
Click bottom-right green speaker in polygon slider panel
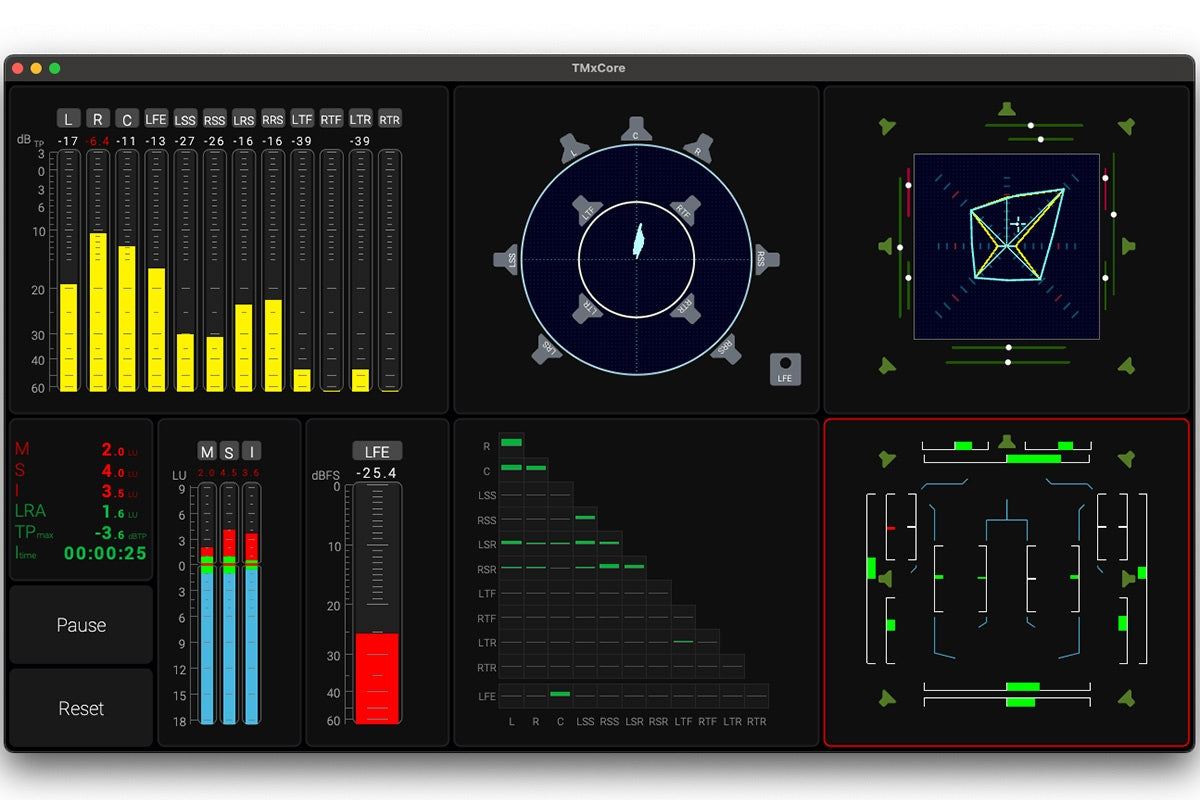[1126, 366]
